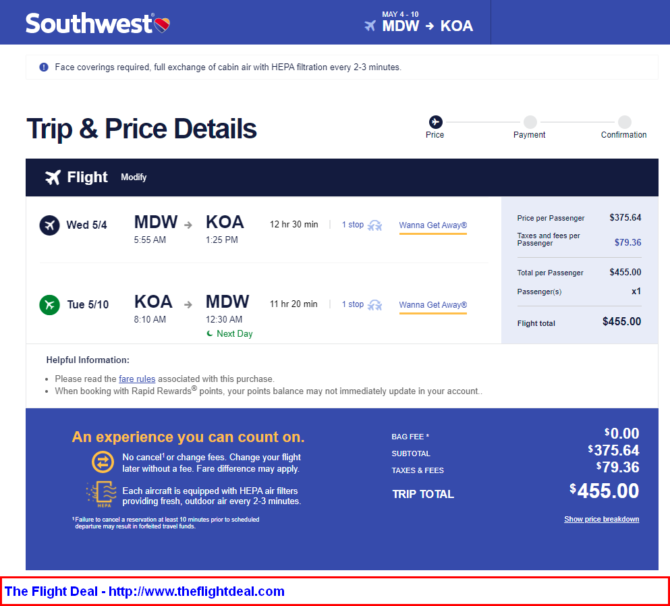
Task: Click the dark departing flight circle icon
Action: pyautogui.click(x=50, y=225)
